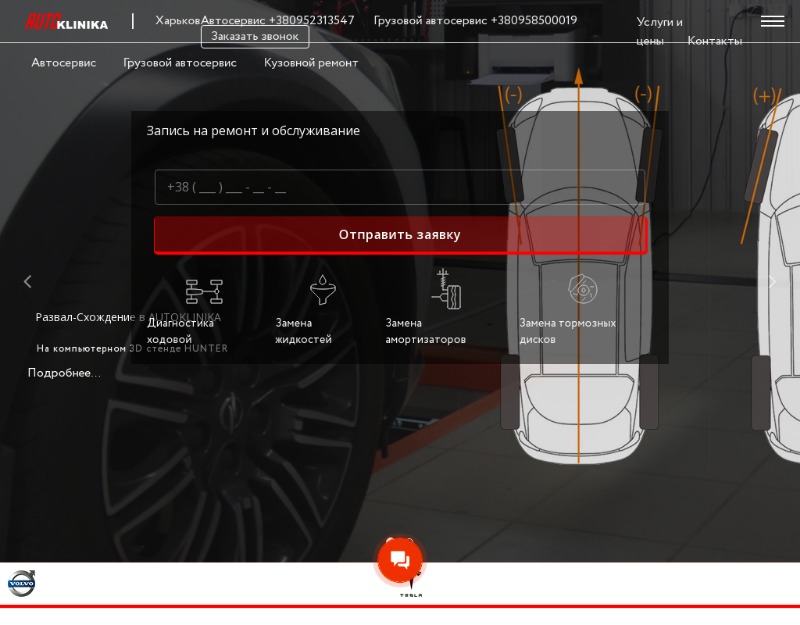
Task: Click the AutoKlinika logo
Action: pyautogui.click(x=66, y=22)
